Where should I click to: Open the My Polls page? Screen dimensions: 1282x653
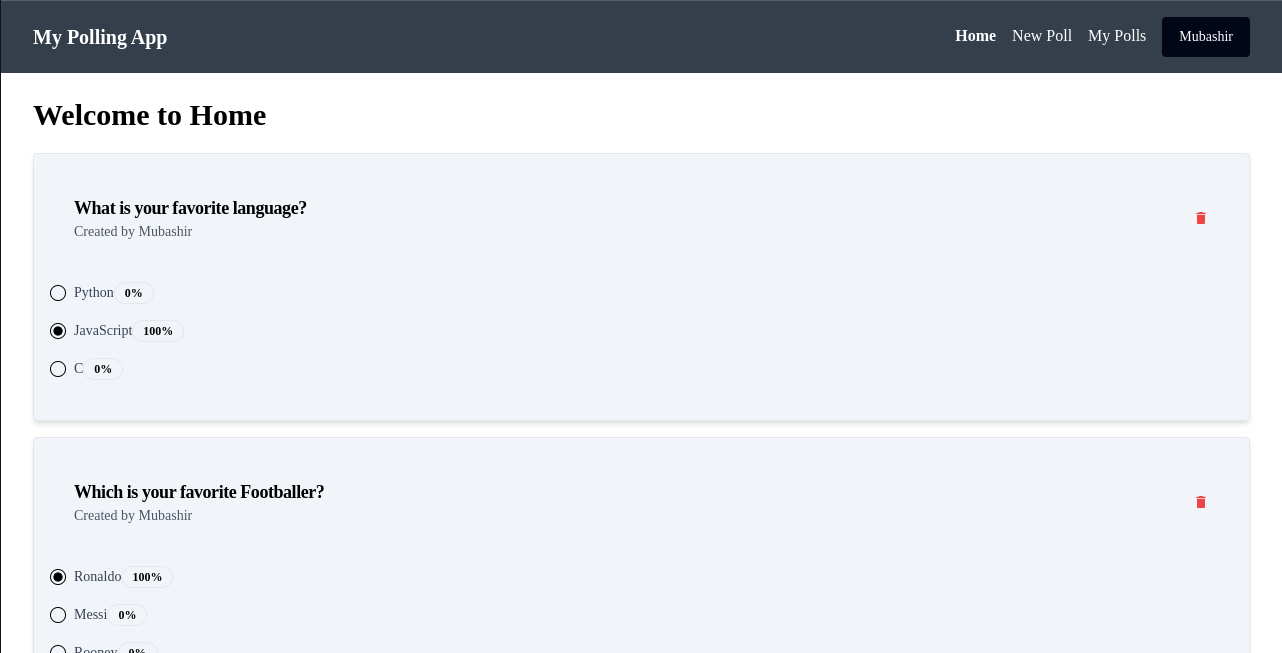click(x=1116, y=36)
